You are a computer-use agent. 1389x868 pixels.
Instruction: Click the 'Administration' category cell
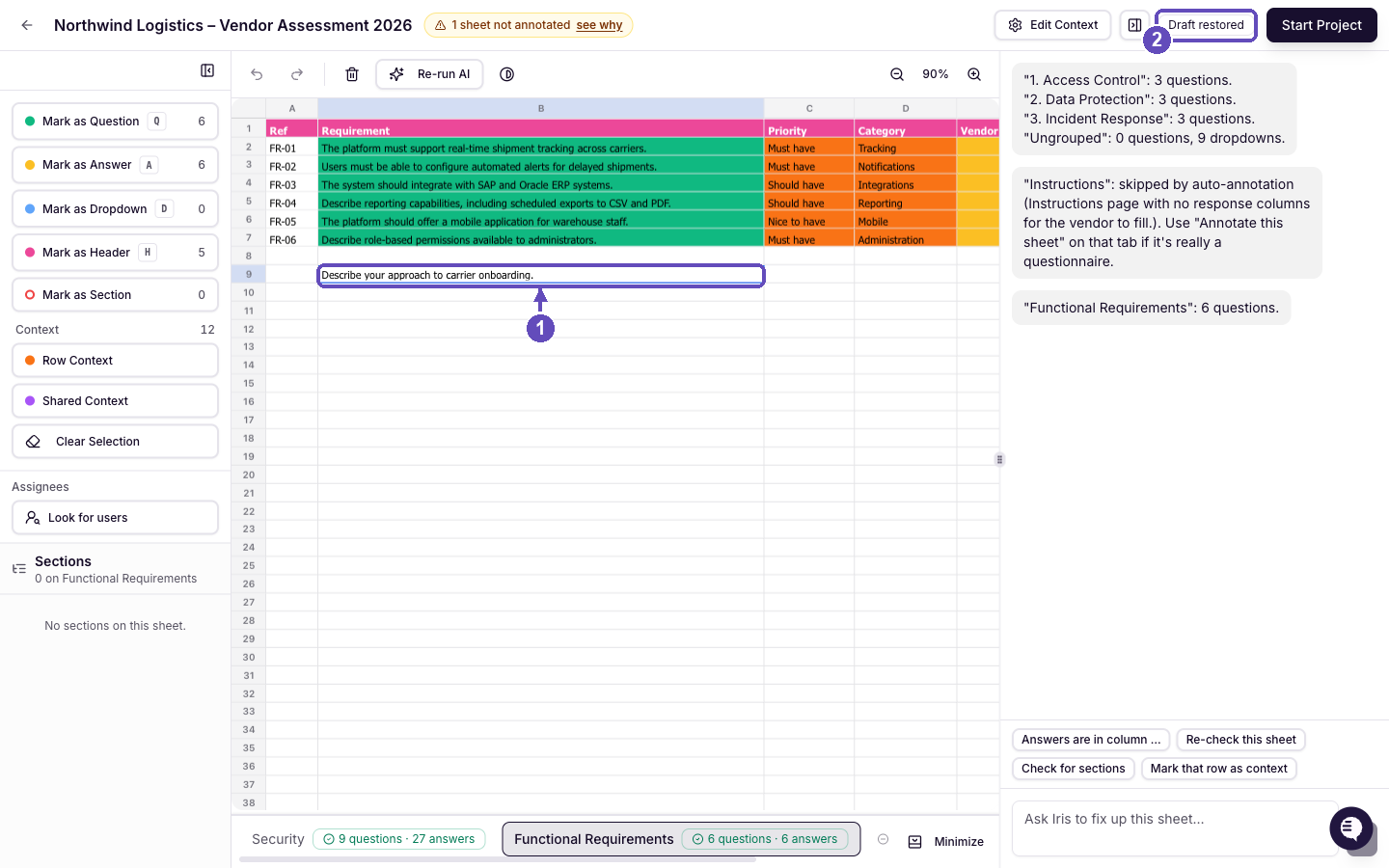(x=906, y=240)
